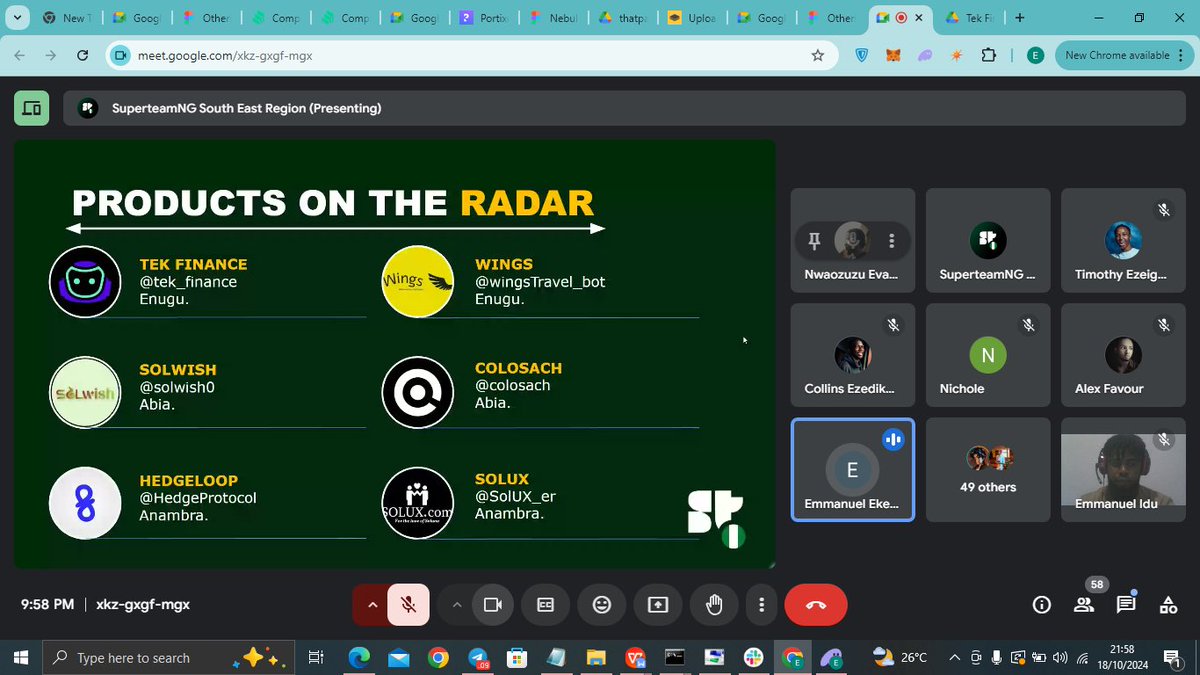Click the presented slide Products on the Radar

(x=394, y=354)
